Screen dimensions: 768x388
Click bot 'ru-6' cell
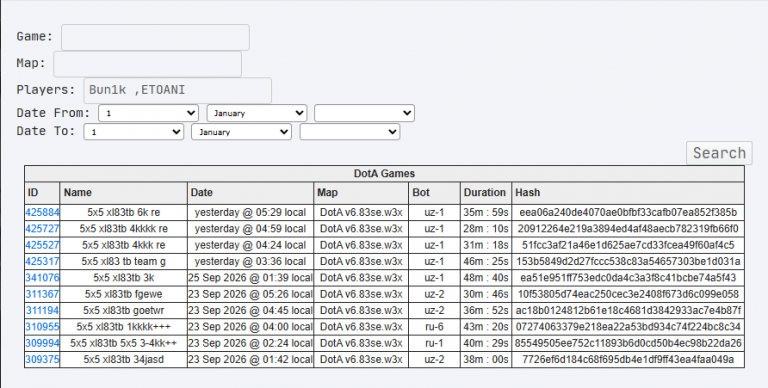click(x=434, y=327)
